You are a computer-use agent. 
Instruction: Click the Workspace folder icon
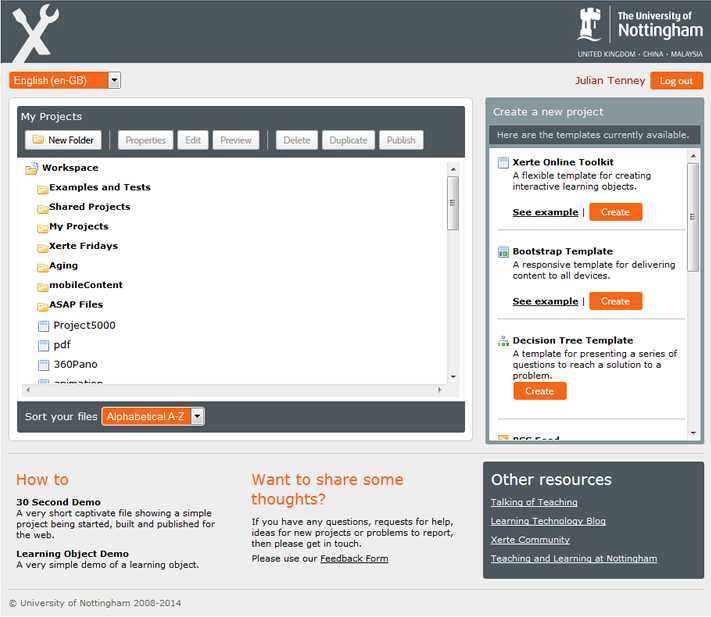coord(31,169)
